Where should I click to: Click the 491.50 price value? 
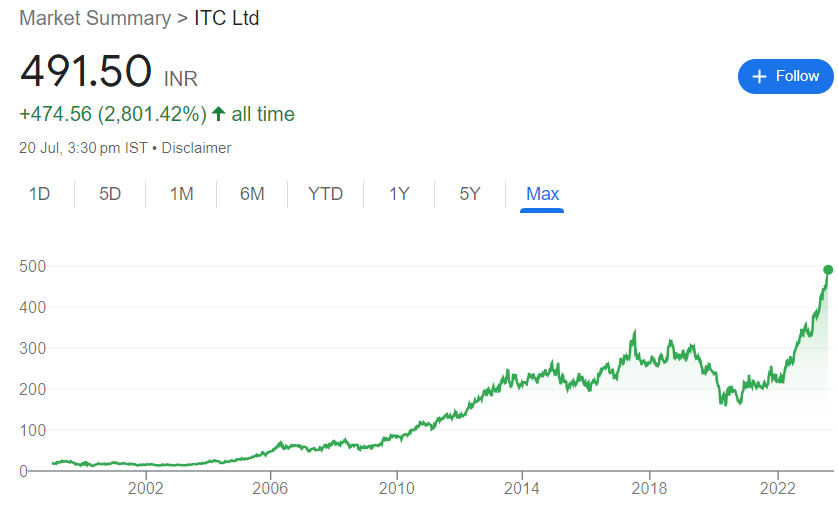coord(86,73)
